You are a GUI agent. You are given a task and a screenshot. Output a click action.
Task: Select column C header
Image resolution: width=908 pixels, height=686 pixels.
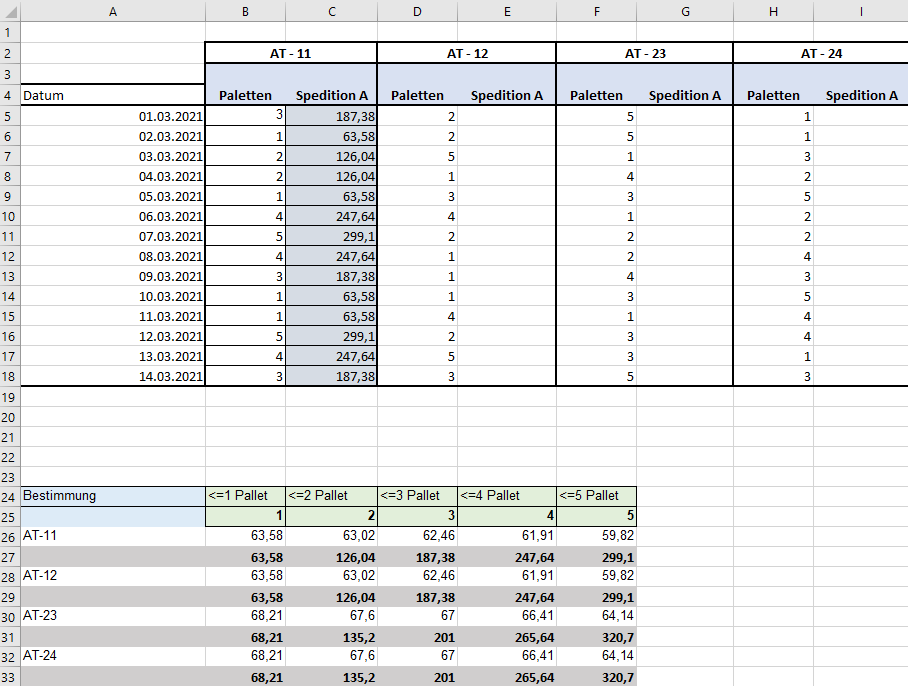click(331, 12)
